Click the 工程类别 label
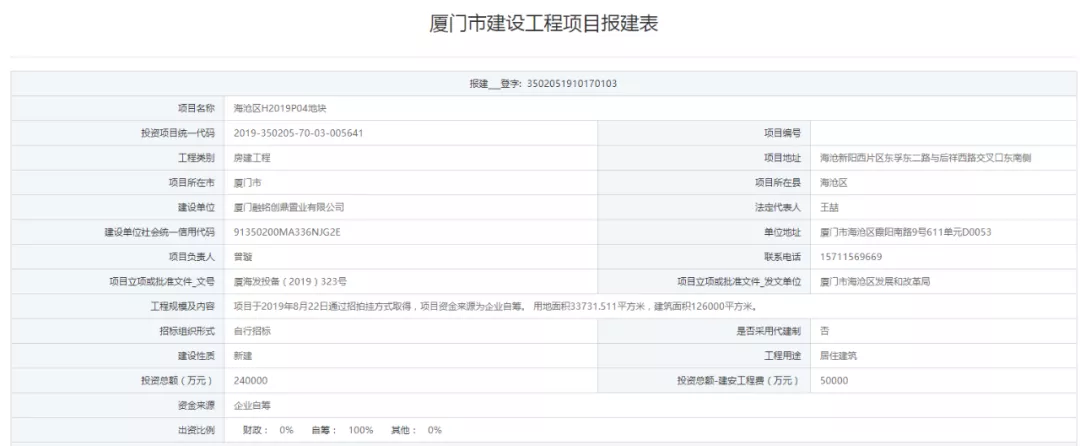 click(196, 158)
